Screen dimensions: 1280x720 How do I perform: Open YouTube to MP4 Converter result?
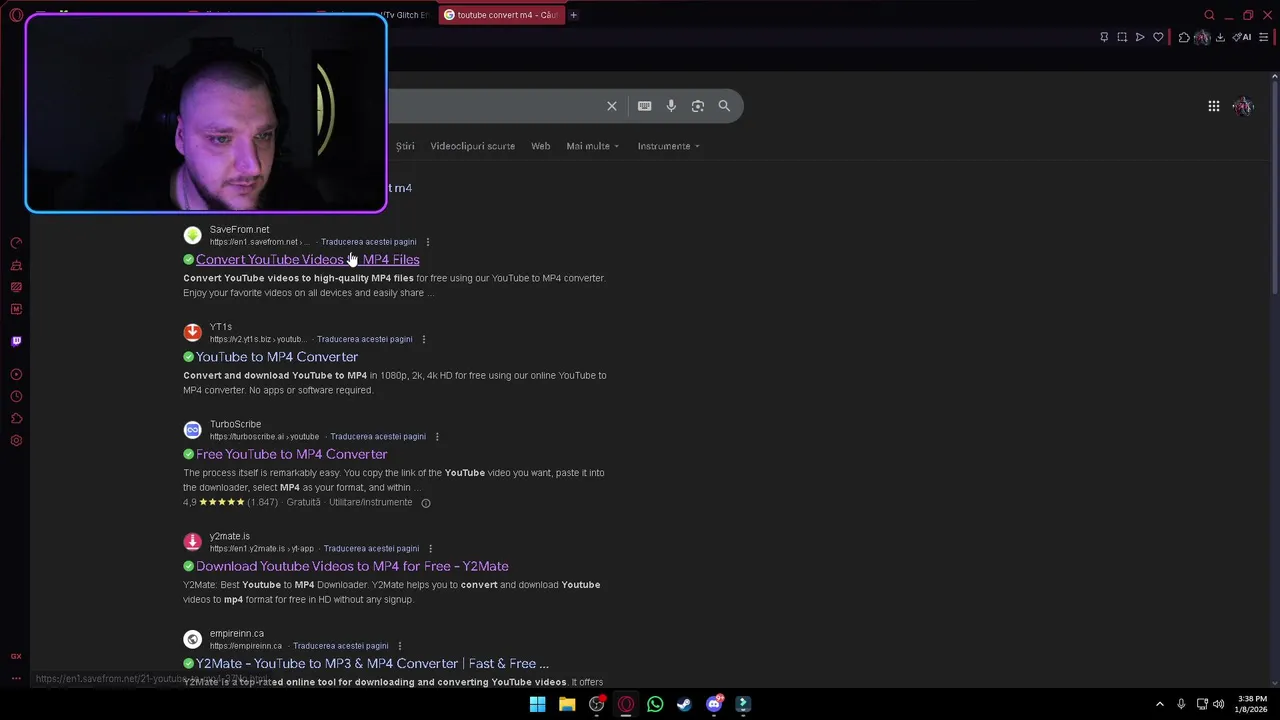coord(277,357)
